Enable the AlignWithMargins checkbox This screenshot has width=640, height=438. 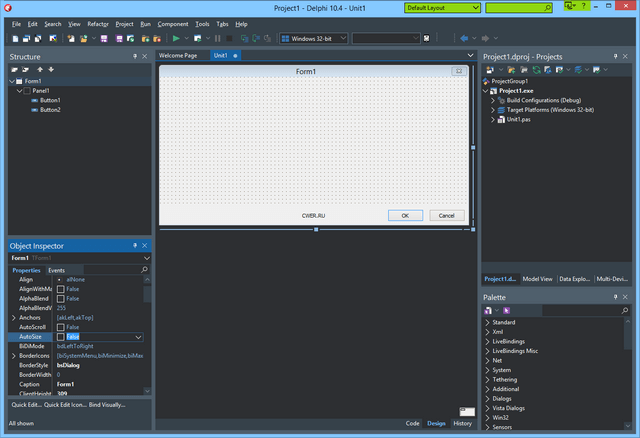click(60, 289)
